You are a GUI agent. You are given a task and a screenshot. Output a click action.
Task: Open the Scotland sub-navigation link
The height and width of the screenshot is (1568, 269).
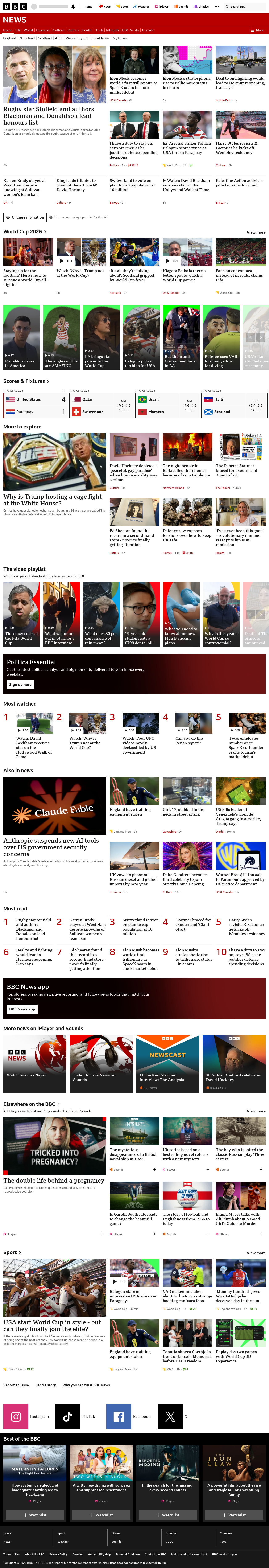click(x=45, y=38)
